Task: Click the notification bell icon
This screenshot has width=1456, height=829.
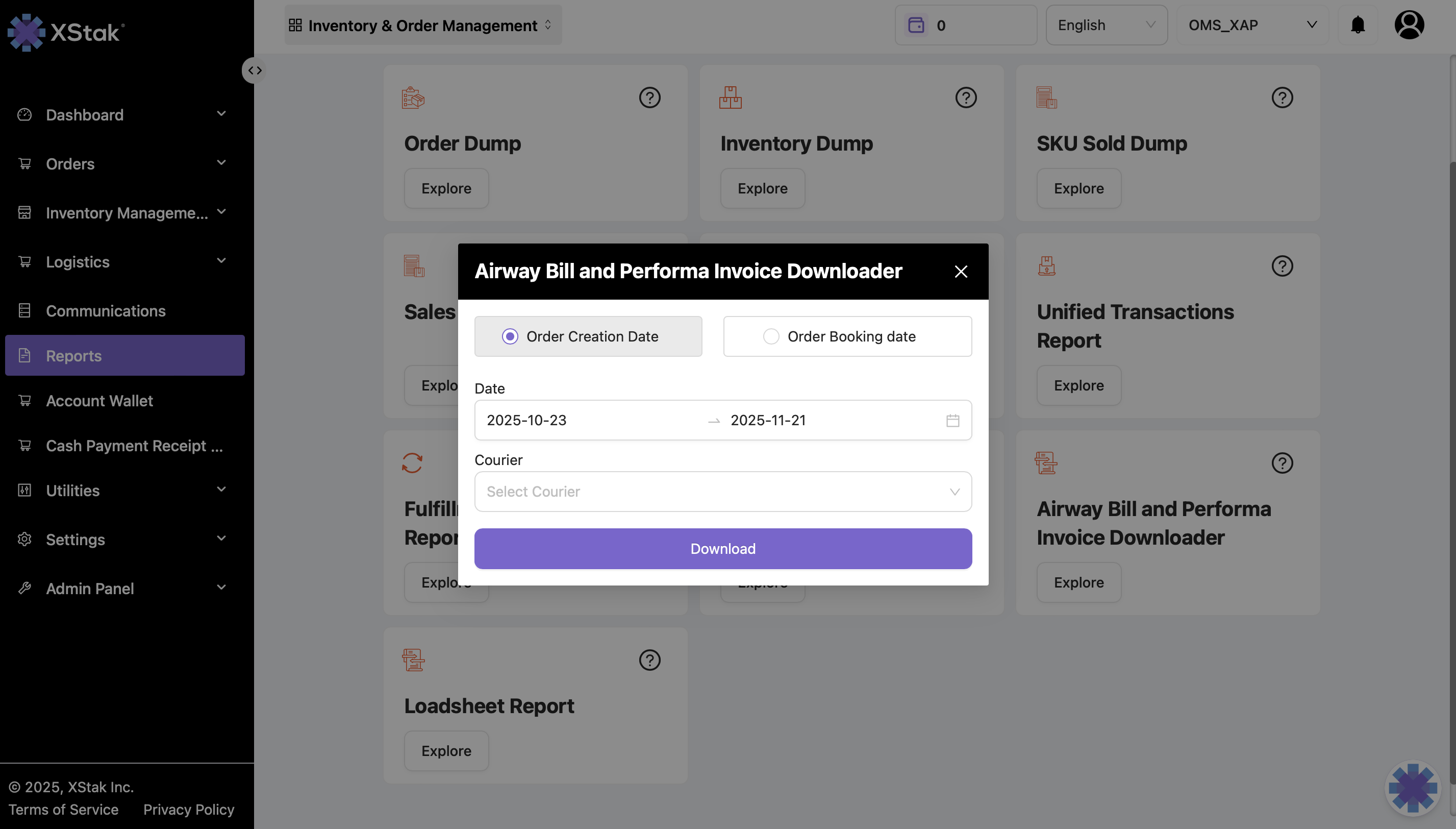Action: tap(1358, 25)
